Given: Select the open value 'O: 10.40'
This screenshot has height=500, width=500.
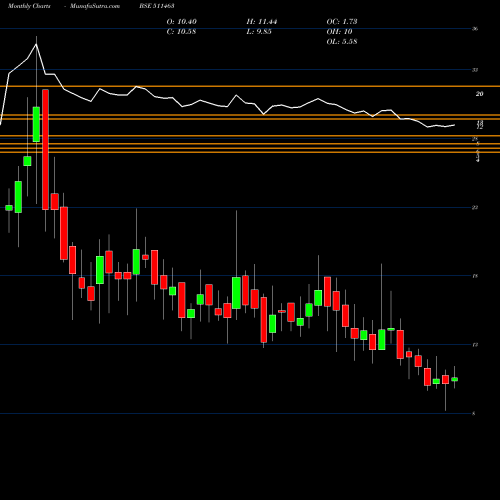Looking at the screenshot, I should [x=181, y=22].
